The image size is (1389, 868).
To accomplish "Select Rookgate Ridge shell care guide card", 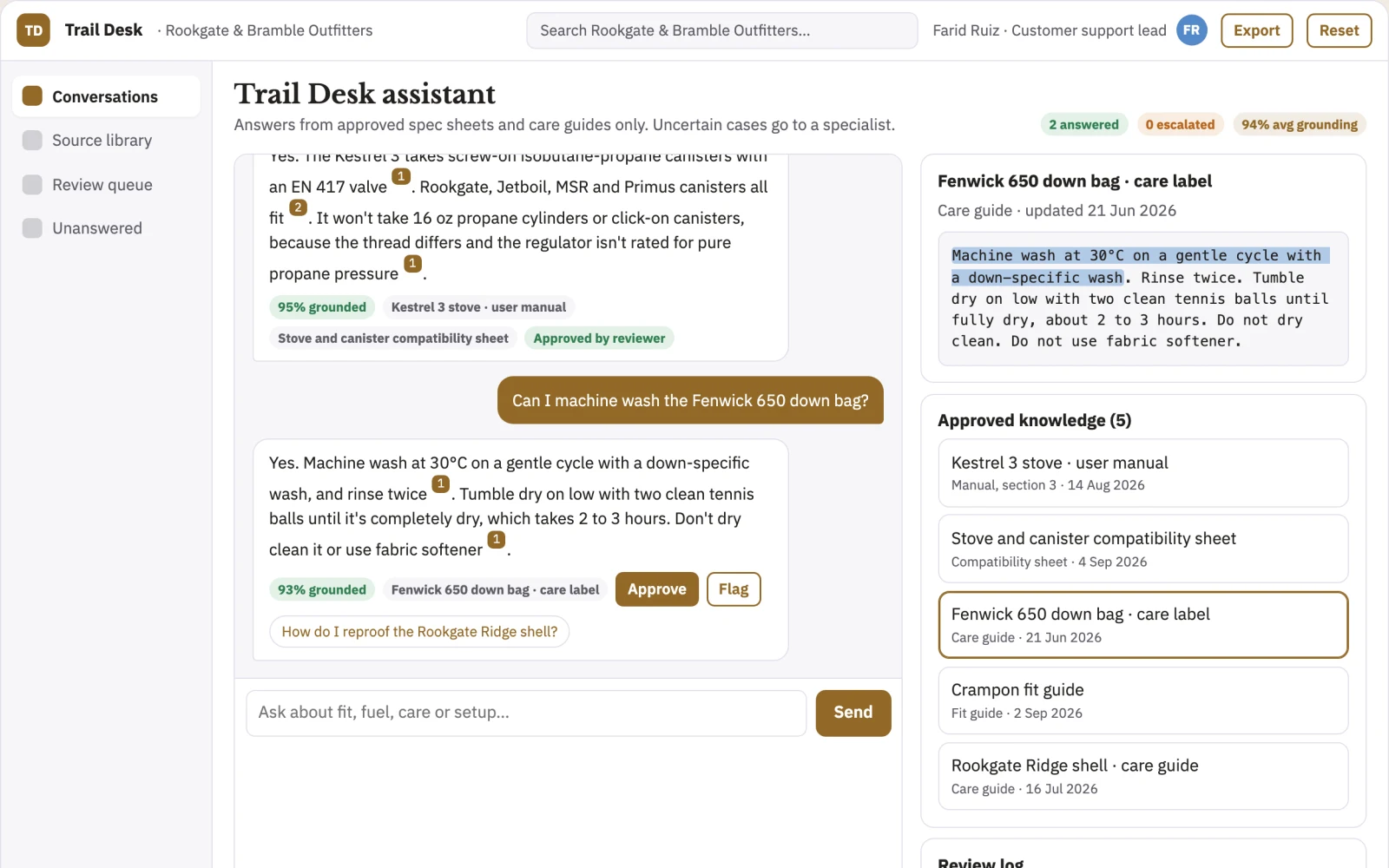I will point(1142,776).
